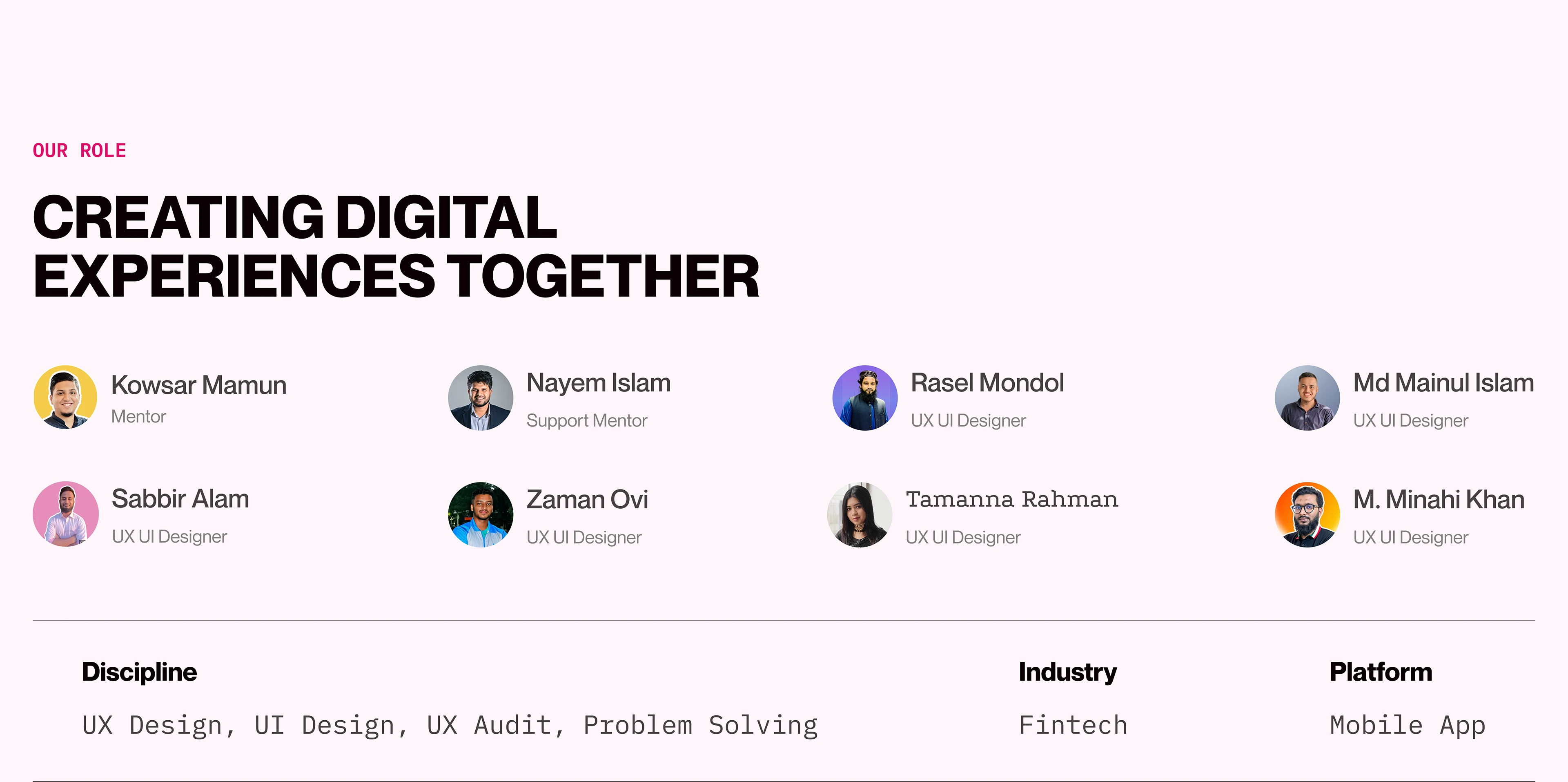Click the Creating Digital Experiences Together heading
The height and width of the screenshot is (782, 1568).
(x=396, y=246)
